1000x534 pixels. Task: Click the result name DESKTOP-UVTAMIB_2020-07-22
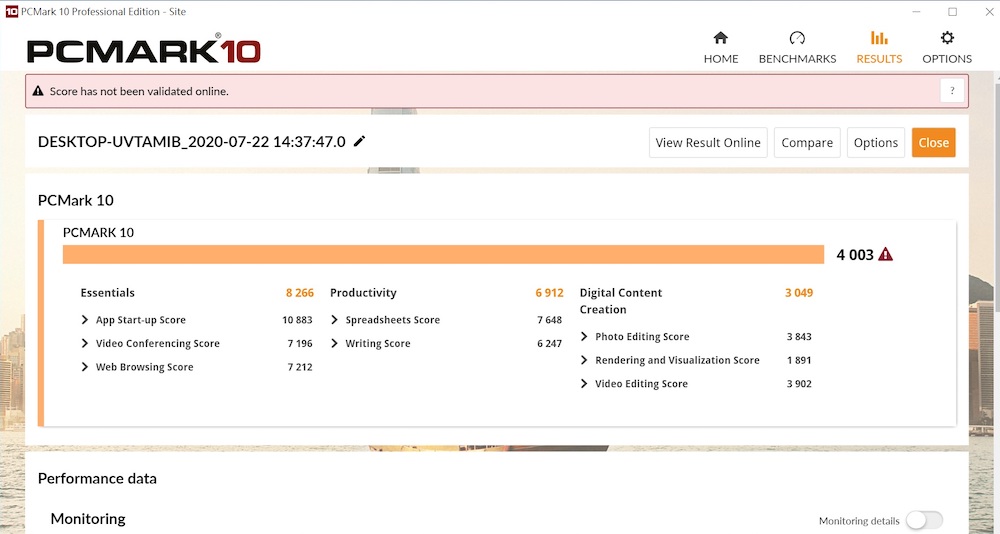click(x=191, y=142)
